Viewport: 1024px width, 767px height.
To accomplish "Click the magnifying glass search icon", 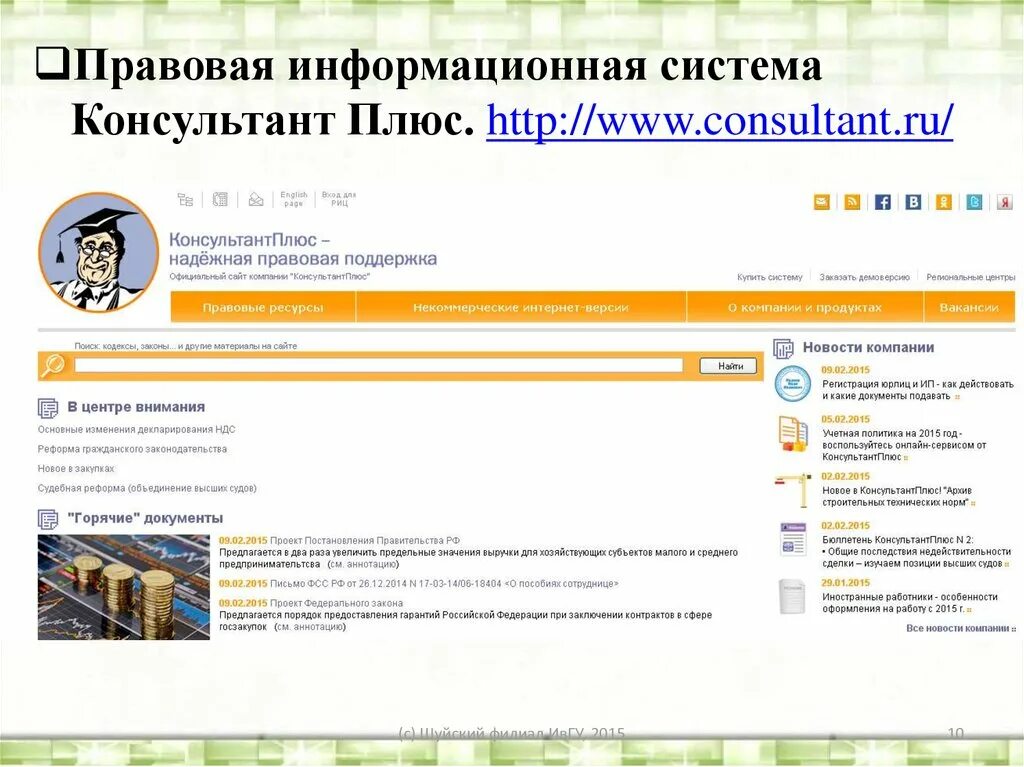I will click(52, 366).
